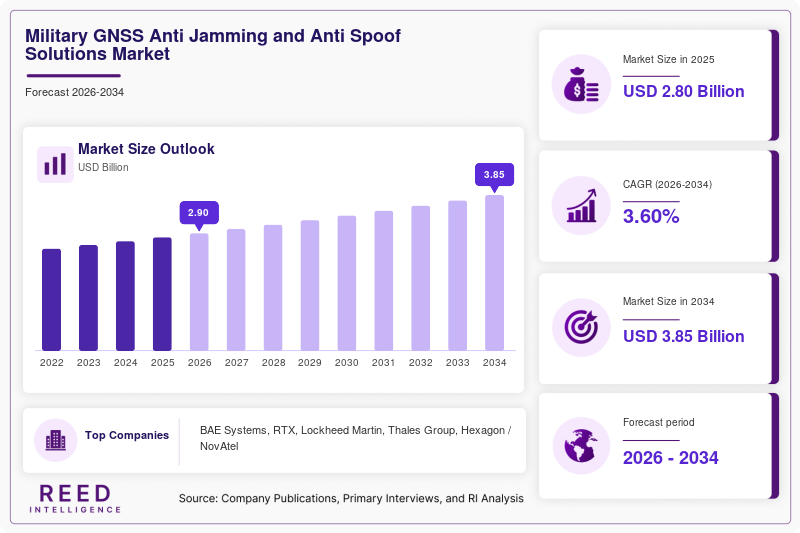800x533 pixels.
Task: Click the USD 2.80 Billion value
Action: [x=684, y=91]
